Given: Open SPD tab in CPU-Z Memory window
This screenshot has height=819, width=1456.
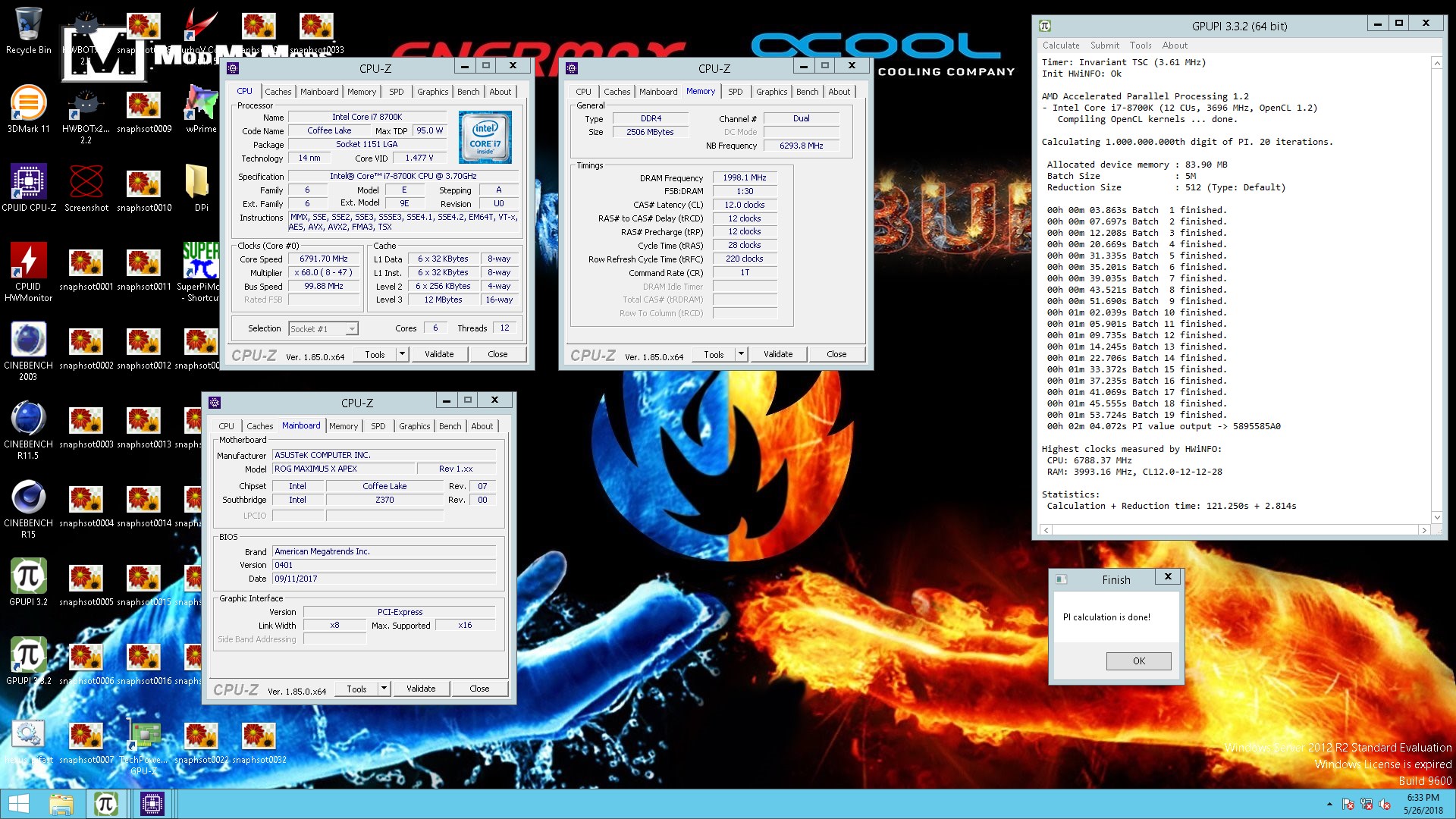Looking at the screenshot, I should click(x=735, y=92).
